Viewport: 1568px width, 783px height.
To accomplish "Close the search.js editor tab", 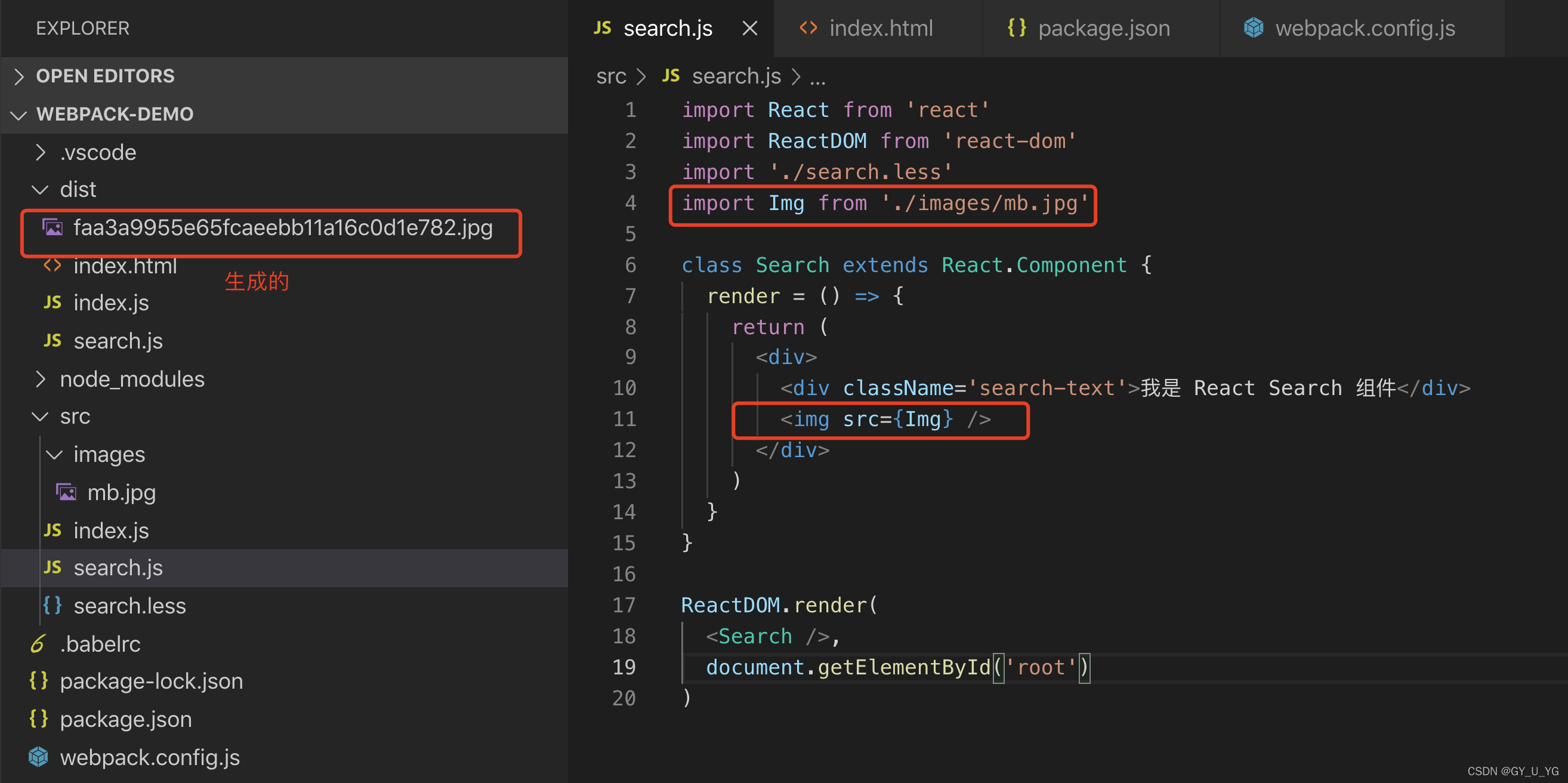I will [750, 28].
